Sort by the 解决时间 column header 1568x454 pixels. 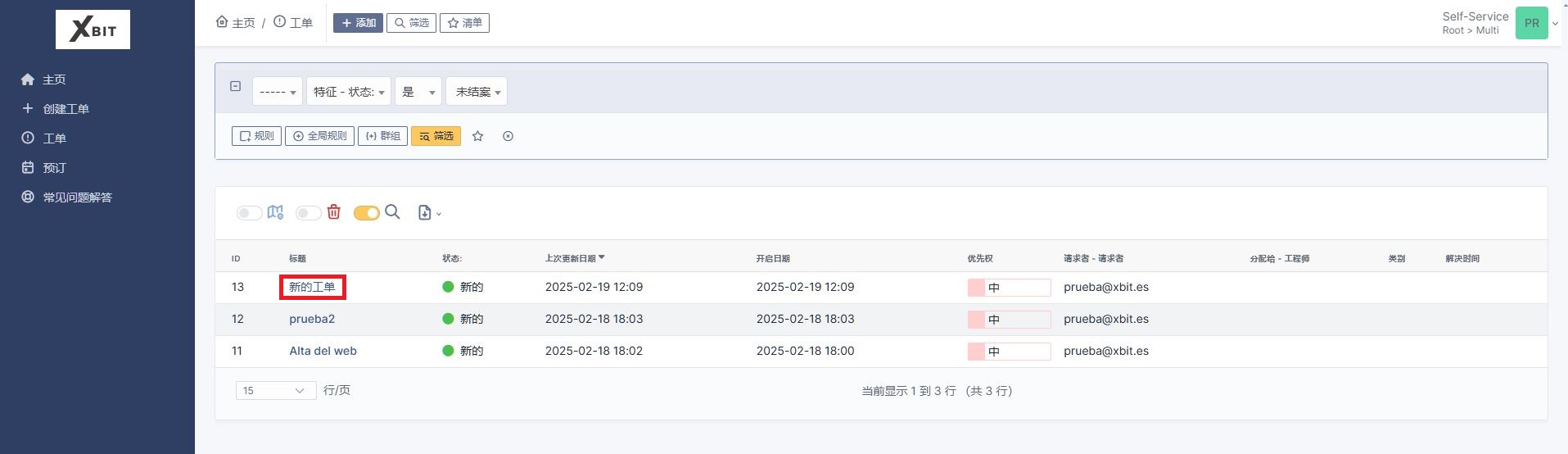1462,259
